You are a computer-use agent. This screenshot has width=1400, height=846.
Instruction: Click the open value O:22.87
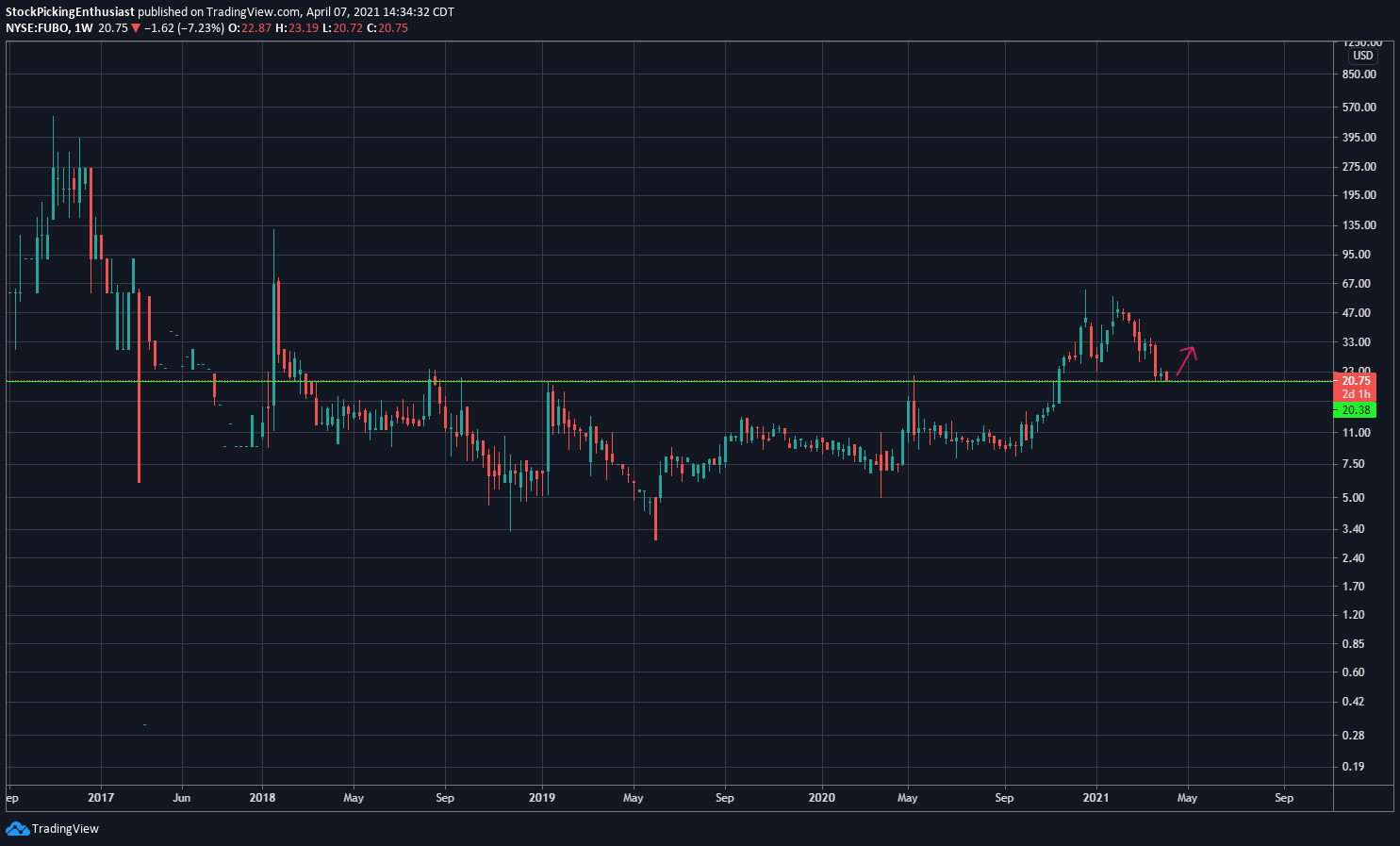pos(250,28)
